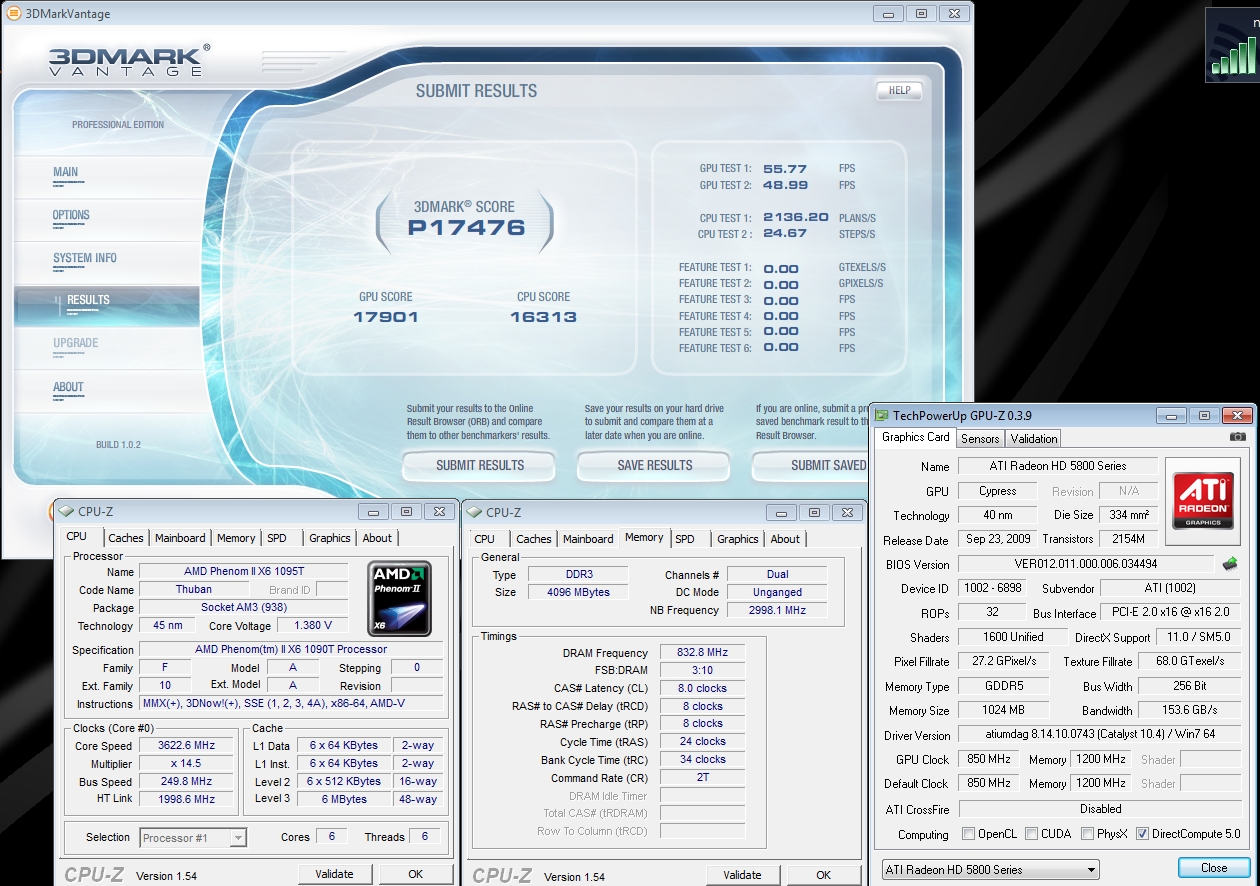Select the Graphics Card tab in GPU-Z

916,437
